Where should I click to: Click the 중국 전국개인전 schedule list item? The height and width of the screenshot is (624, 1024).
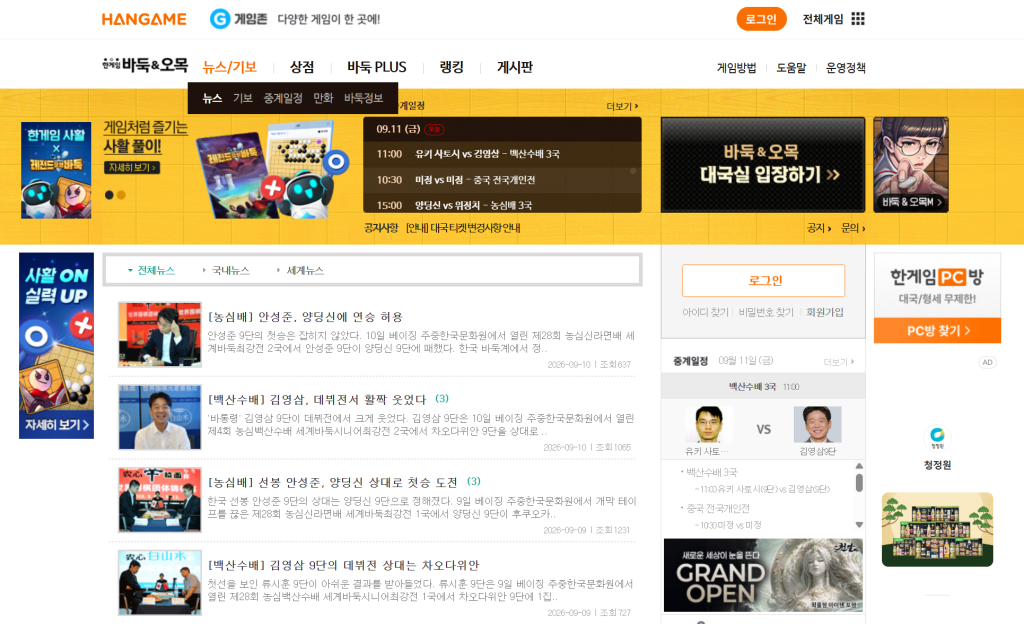718,508
